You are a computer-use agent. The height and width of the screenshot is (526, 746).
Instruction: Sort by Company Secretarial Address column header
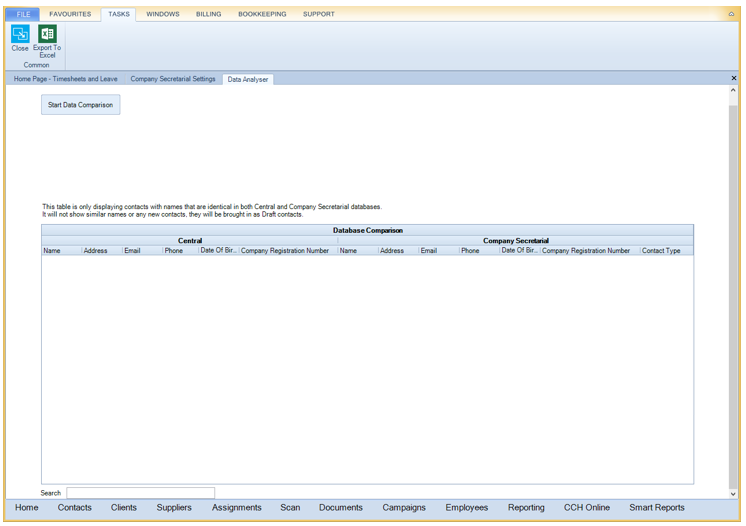(398, 251)
